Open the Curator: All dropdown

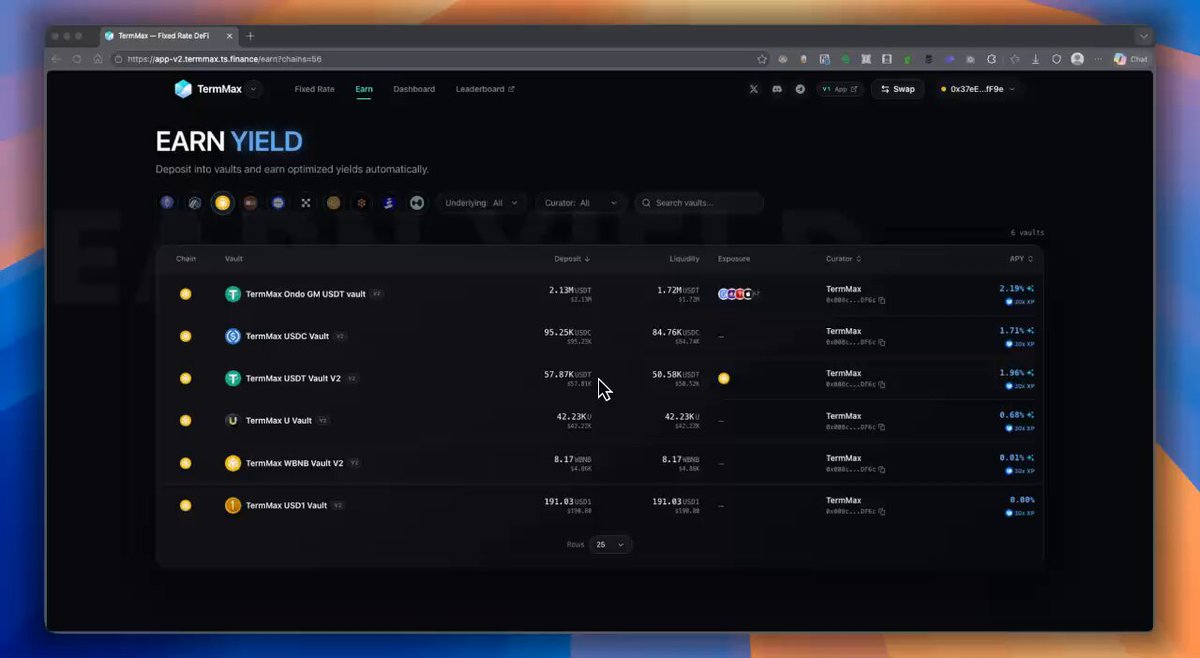(580, 203)
